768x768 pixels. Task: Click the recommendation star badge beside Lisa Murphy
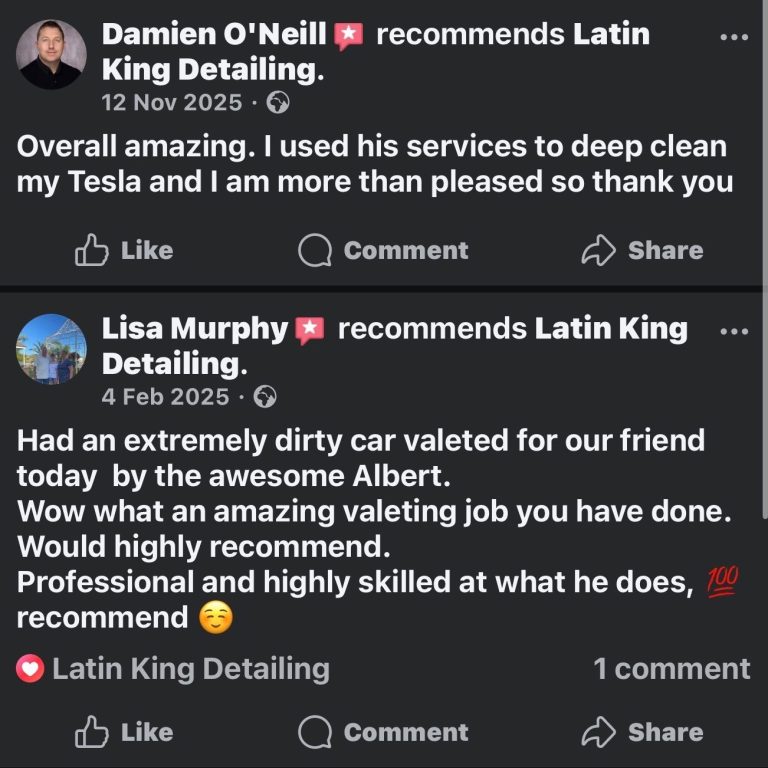point(310,330)
